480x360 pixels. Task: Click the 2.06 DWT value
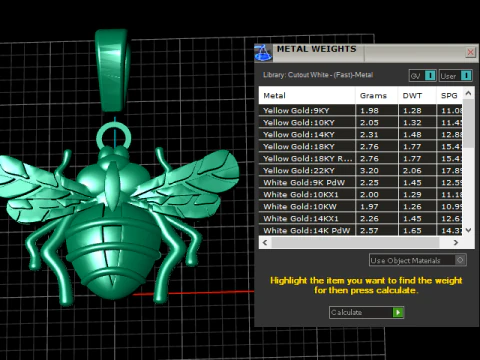412,170
